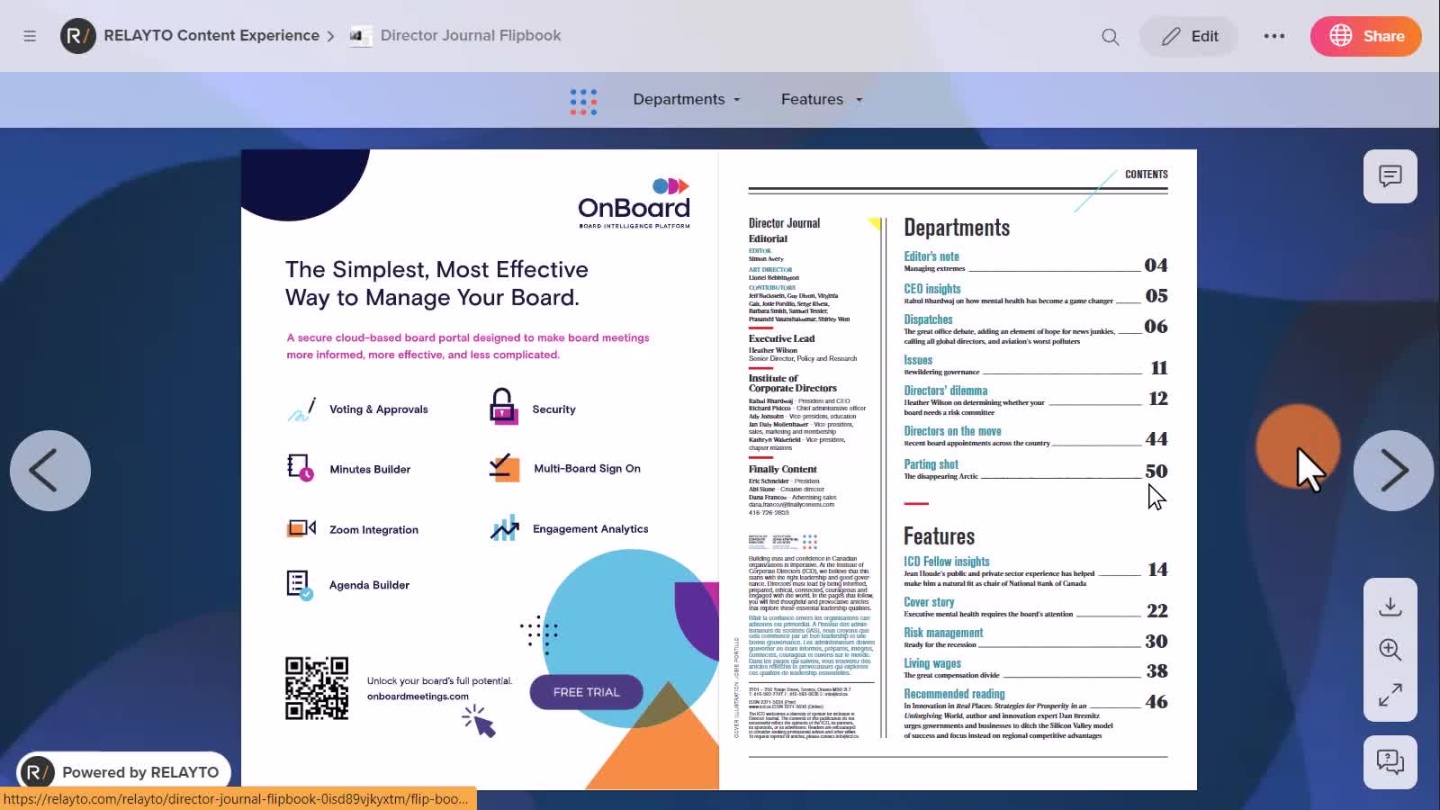
Task: Click the Share button
Action: click(1365, 36)
